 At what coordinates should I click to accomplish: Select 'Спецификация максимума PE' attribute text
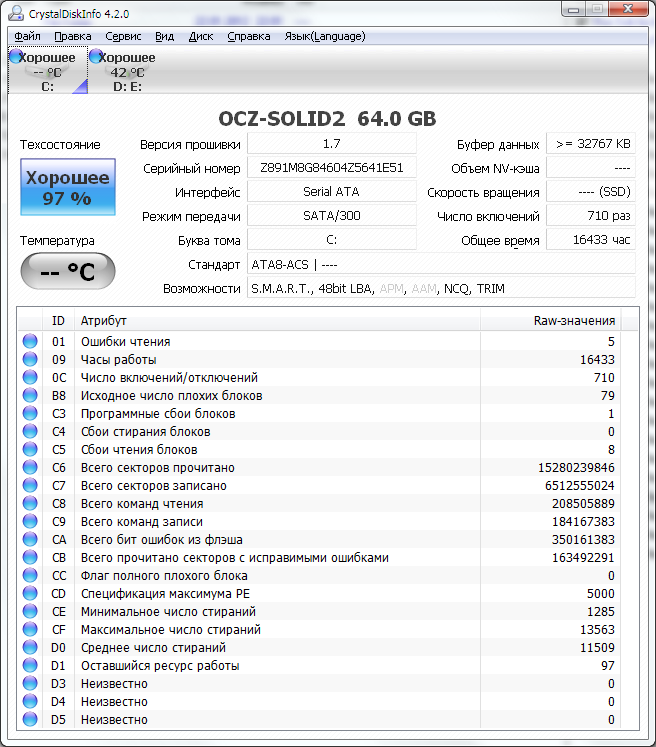[165, 594]
